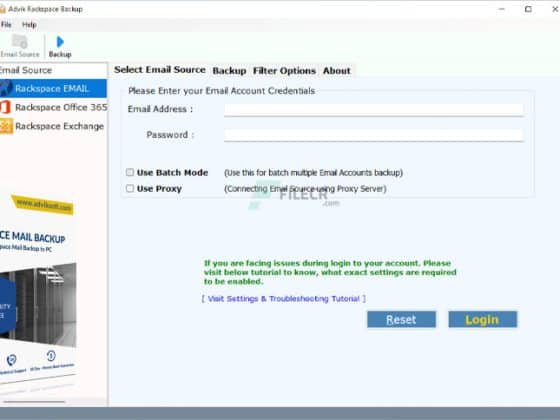The height and width of the screenshot is (420, 560).
Task: Open Visit Settings & Troubleshooting Tutorial link
Action: click(284, 299)
